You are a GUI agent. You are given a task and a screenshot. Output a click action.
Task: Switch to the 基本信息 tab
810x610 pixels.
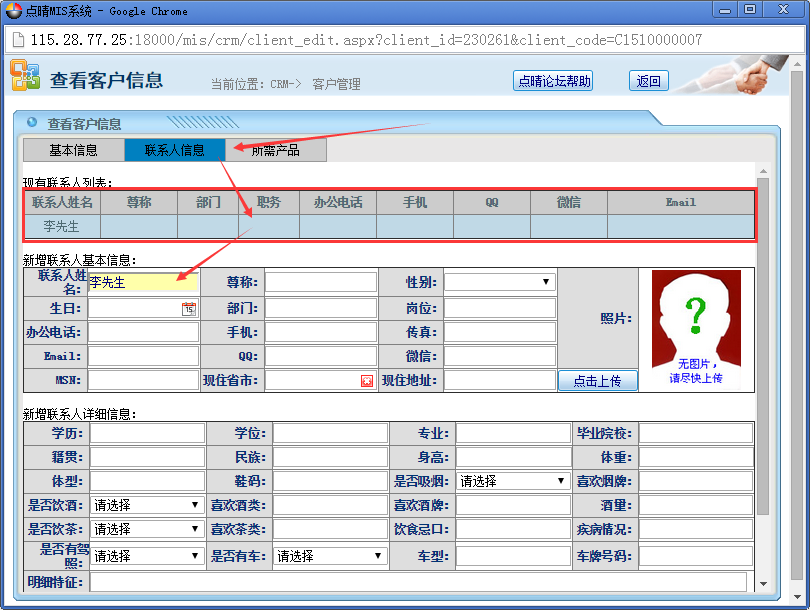[x=74, y=151]
